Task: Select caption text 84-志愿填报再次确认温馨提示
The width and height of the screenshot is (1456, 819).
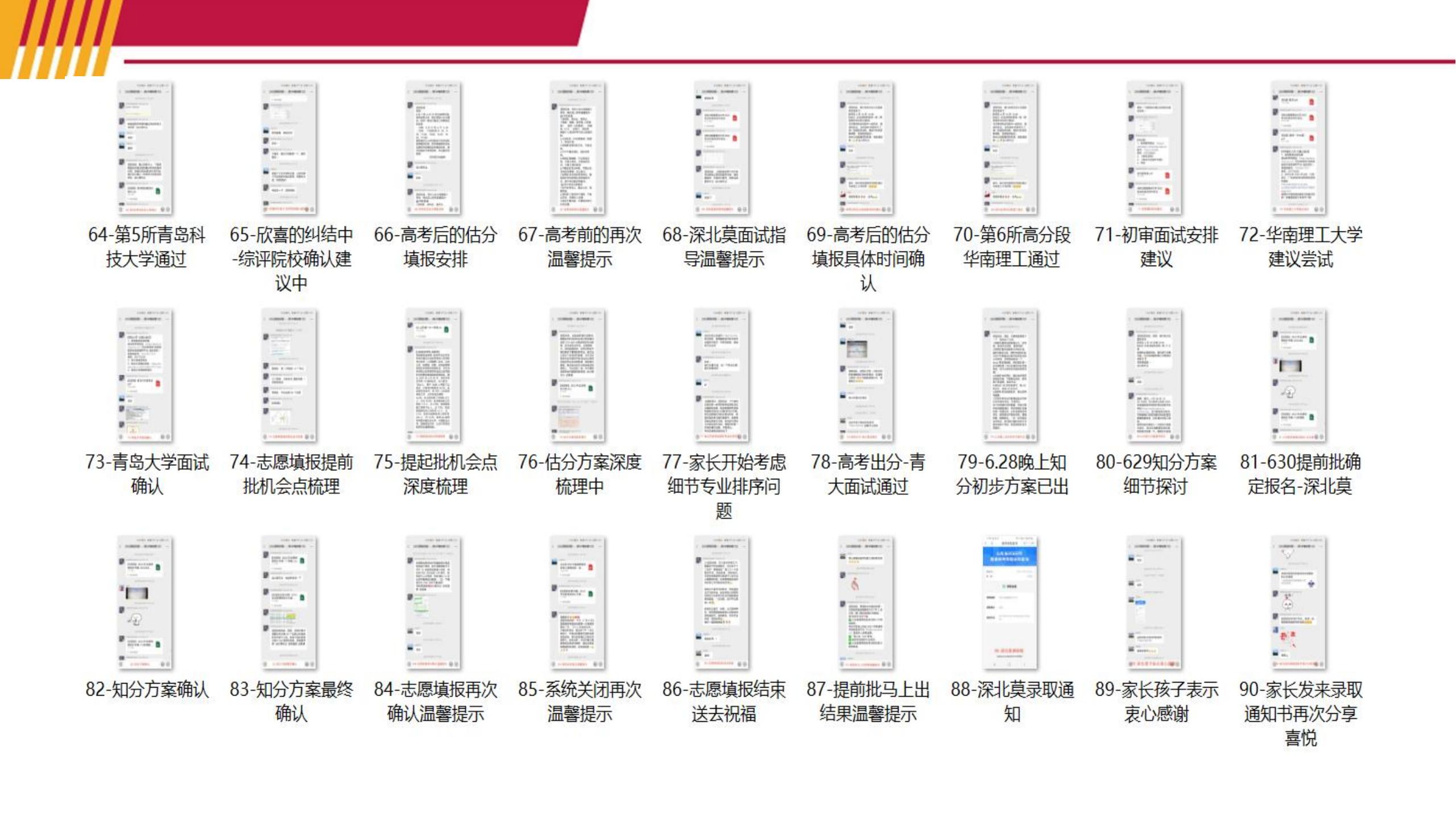Action: coord(435,702)
